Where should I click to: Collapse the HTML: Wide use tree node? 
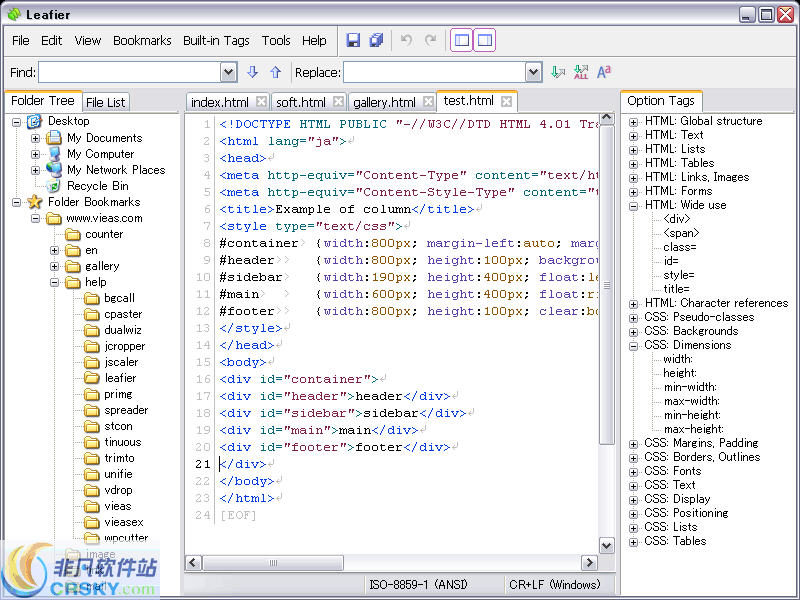[634, 204]
